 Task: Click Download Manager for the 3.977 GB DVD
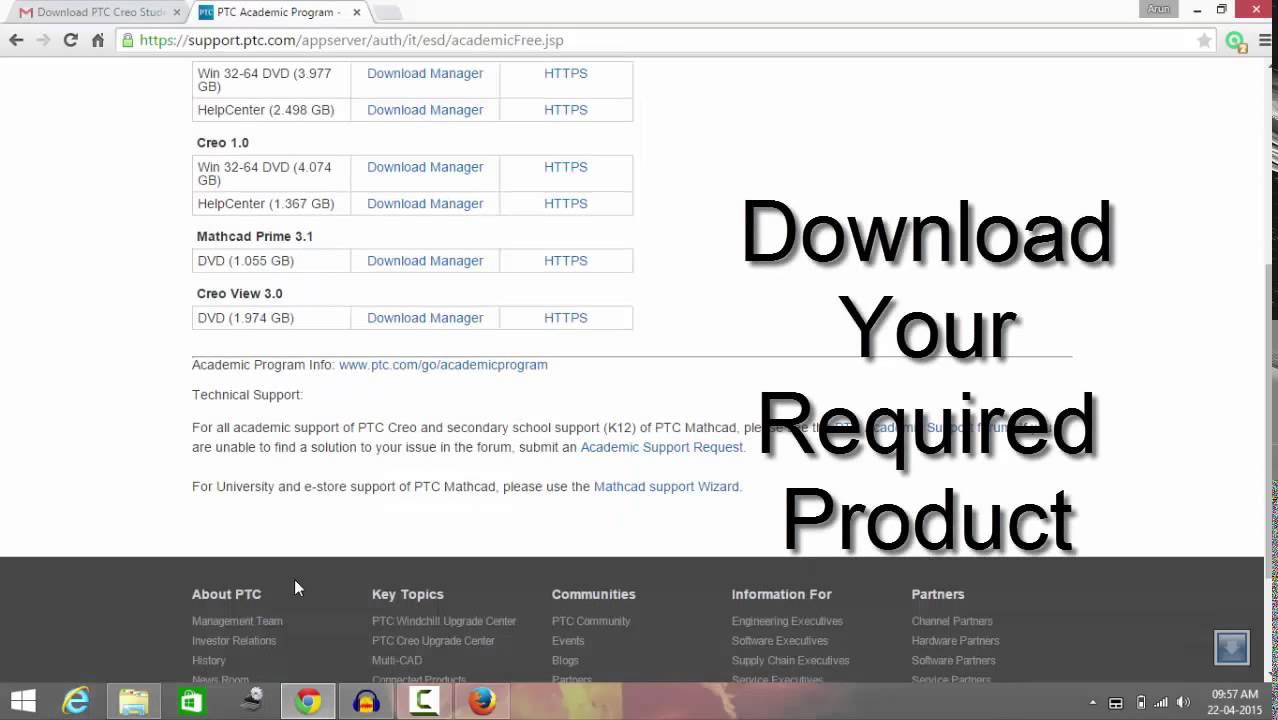pyautogui.click(x=424, y=73)
